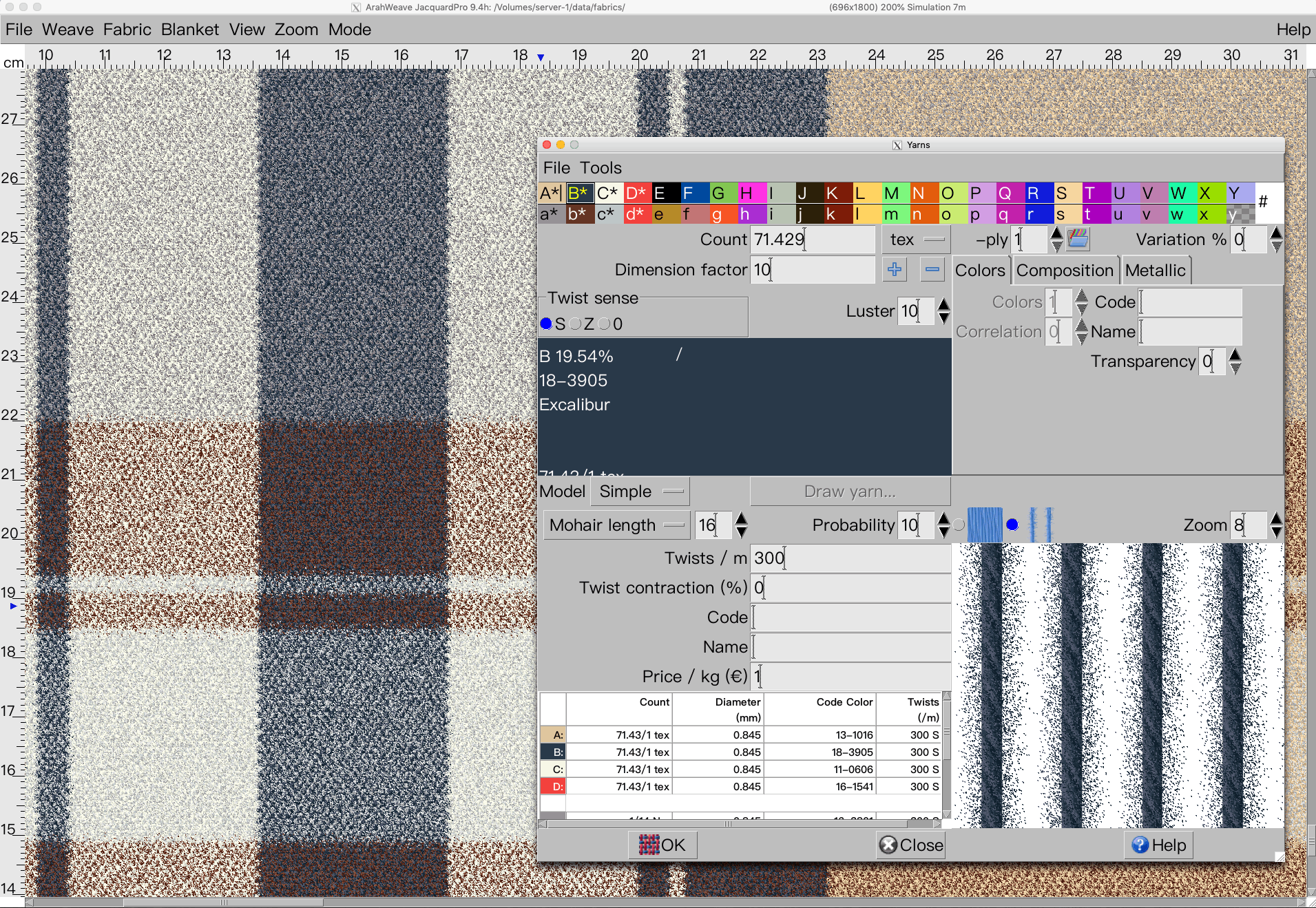Click the Close button X icon
Image resolution: width=1316 pixels, height=908 pixels.
(x=888, y=845)
